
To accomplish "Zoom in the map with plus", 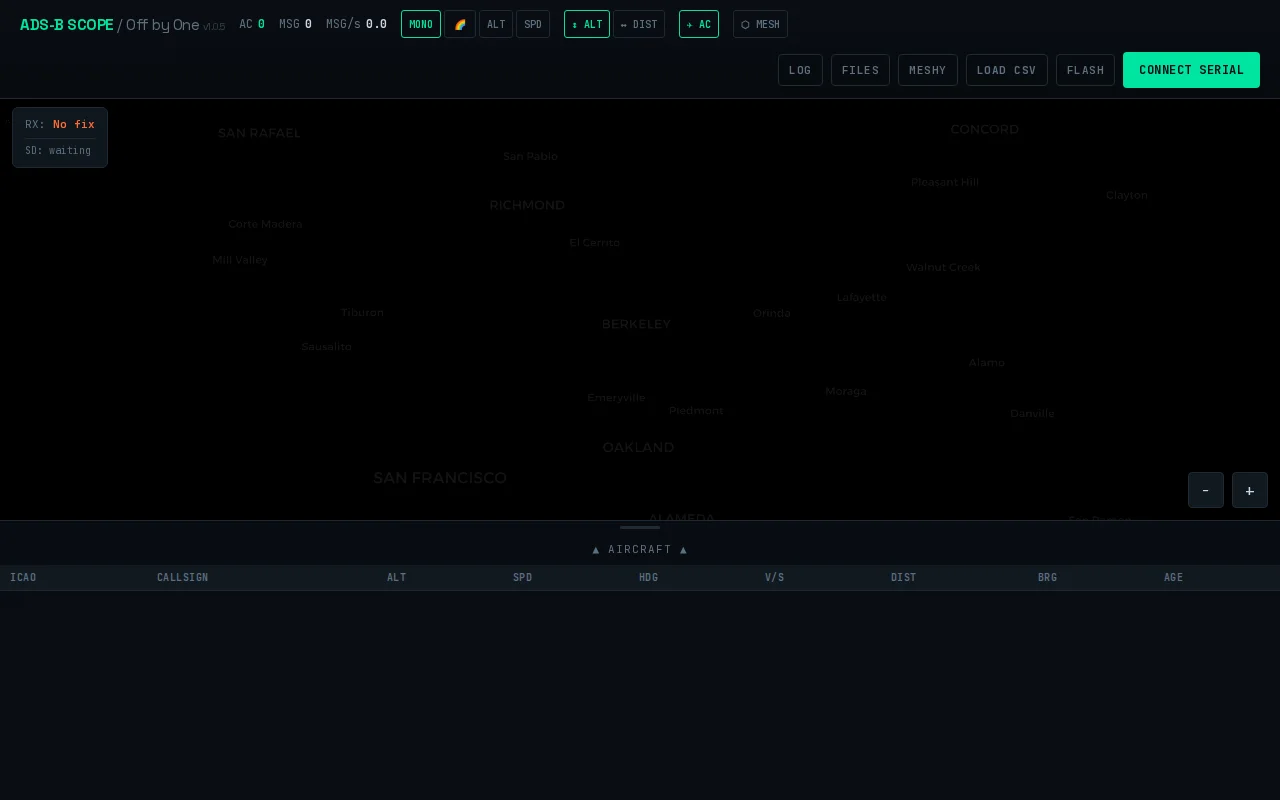I will [1250, 490].
